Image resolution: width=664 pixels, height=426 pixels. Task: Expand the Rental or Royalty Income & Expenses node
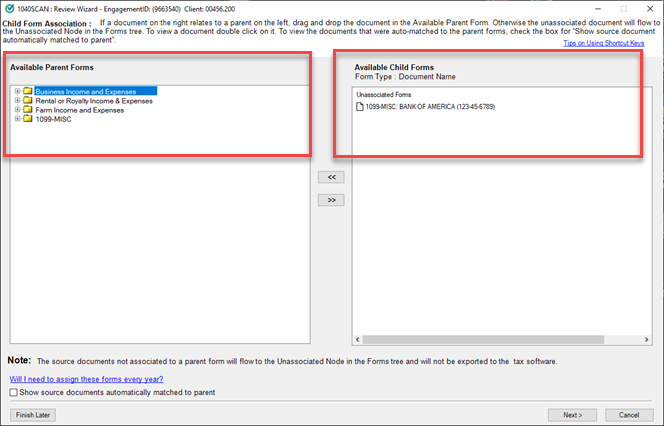(x=17, y=100)
